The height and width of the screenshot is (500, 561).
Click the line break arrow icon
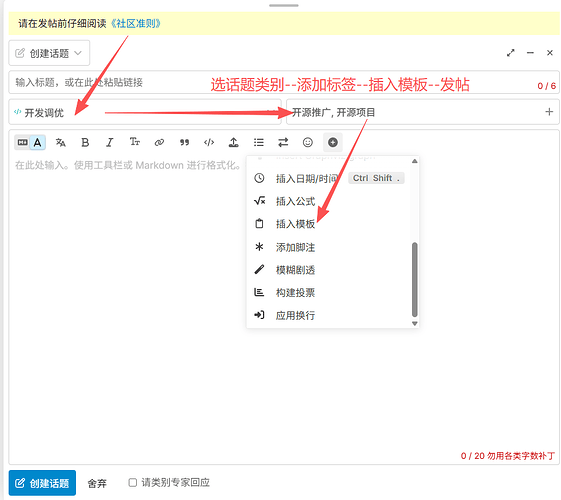coord(259,315)
